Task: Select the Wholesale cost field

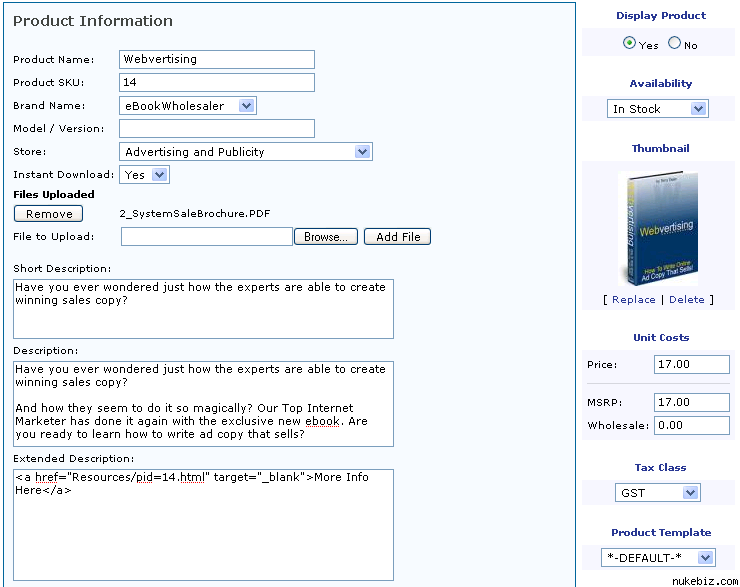Action: (692, 426)
